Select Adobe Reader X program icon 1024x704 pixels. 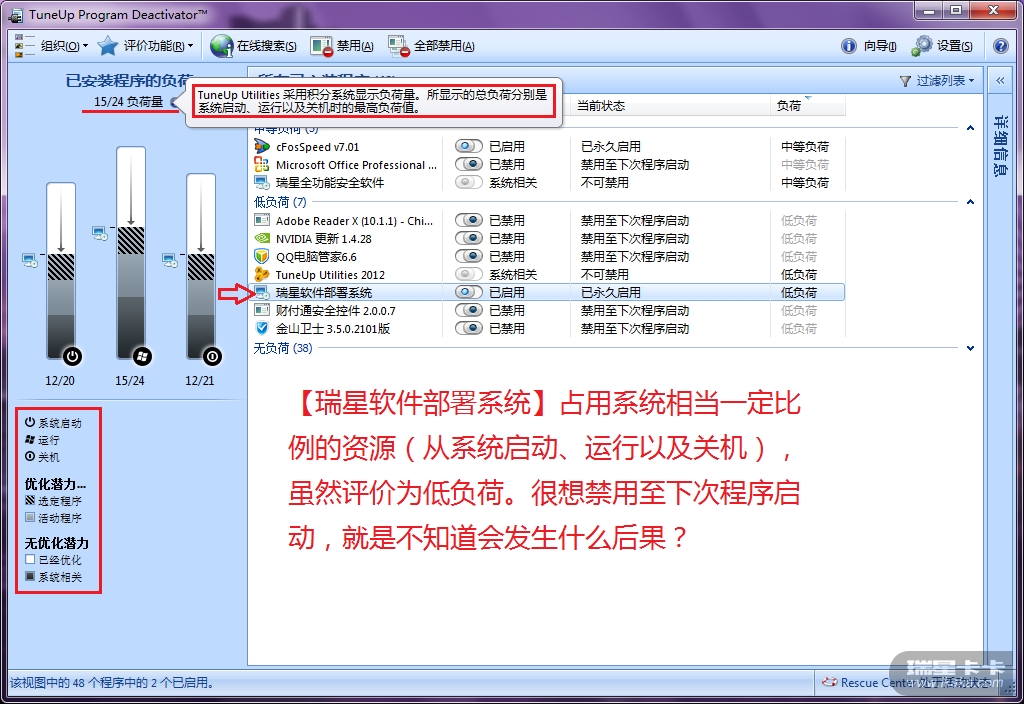pyautogui.click(x=262, y=220)
